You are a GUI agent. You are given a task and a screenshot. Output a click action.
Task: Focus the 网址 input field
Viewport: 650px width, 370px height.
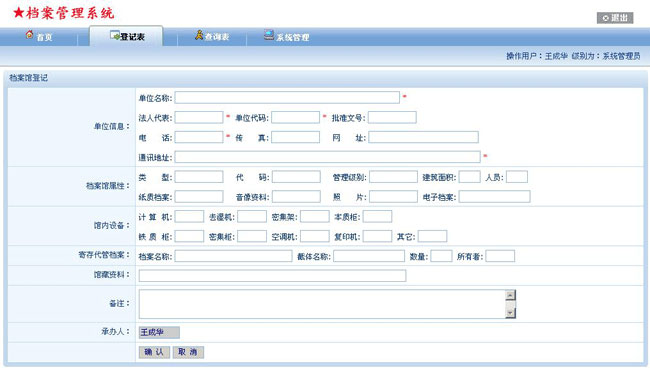(423, 137)
